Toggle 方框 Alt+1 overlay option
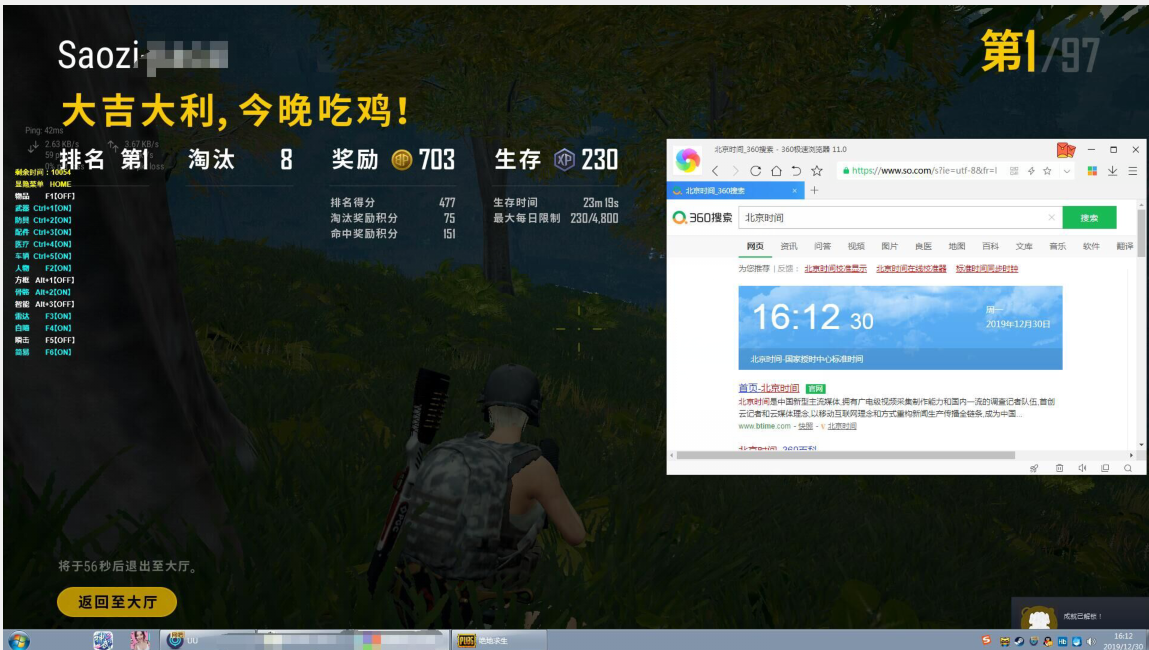1149x650 pixels. (x=45, y=280)
